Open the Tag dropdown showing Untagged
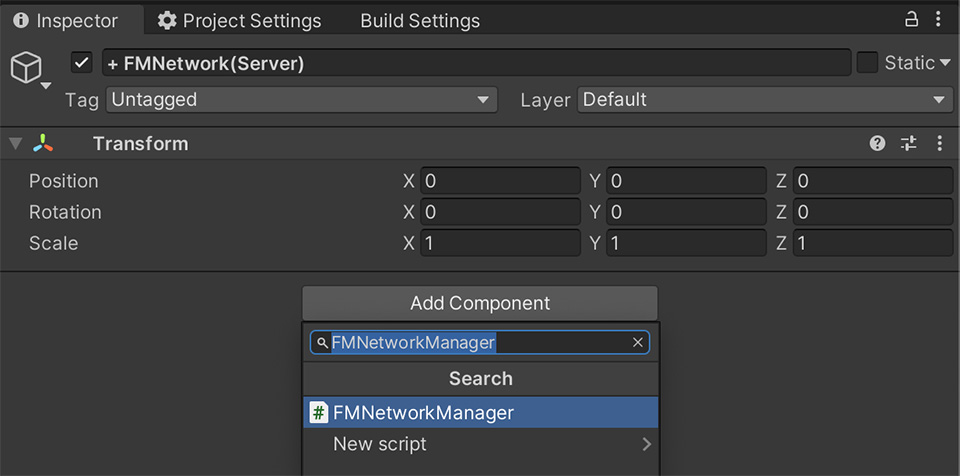 pos(301,100)
